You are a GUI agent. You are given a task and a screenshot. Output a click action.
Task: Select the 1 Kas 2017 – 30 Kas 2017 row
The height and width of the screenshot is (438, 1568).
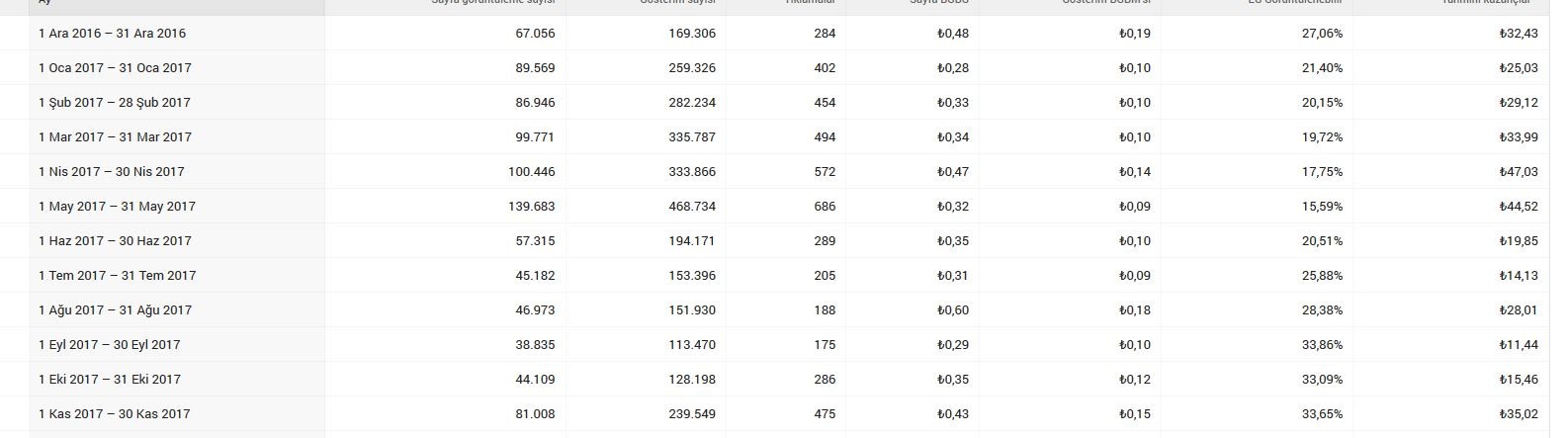pos(775,413)
